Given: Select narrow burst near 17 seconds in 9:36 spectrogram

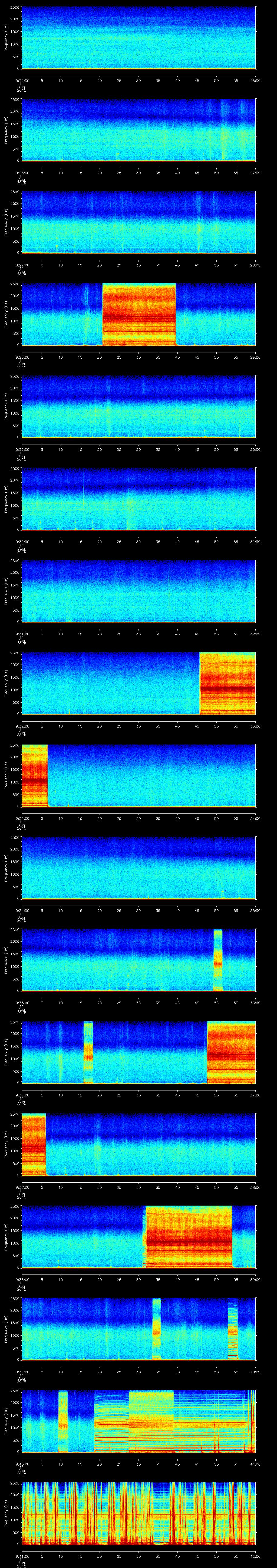Looking at the screenshot, I should (88, 1052).
